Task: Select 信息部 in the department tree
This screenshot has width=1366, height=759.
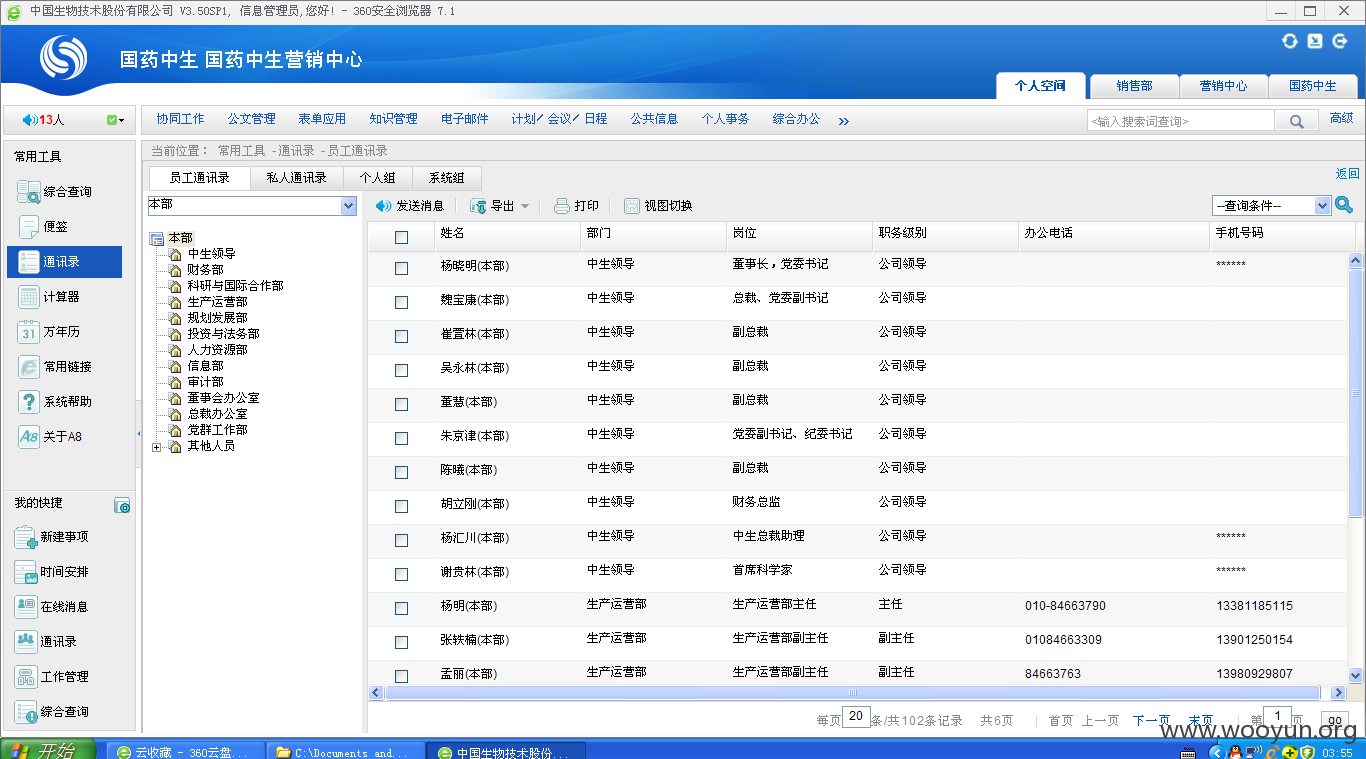Action: pyautogui.click(x=205, y=366)
